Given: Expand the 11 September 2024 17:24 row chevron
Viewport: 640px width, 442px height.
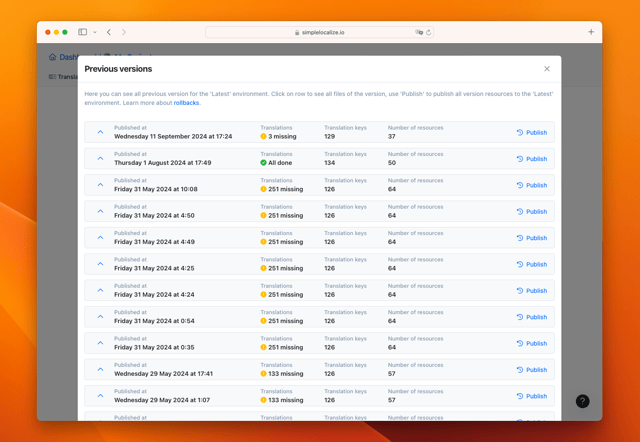Looking at the screenshot, I should [100, 132].
